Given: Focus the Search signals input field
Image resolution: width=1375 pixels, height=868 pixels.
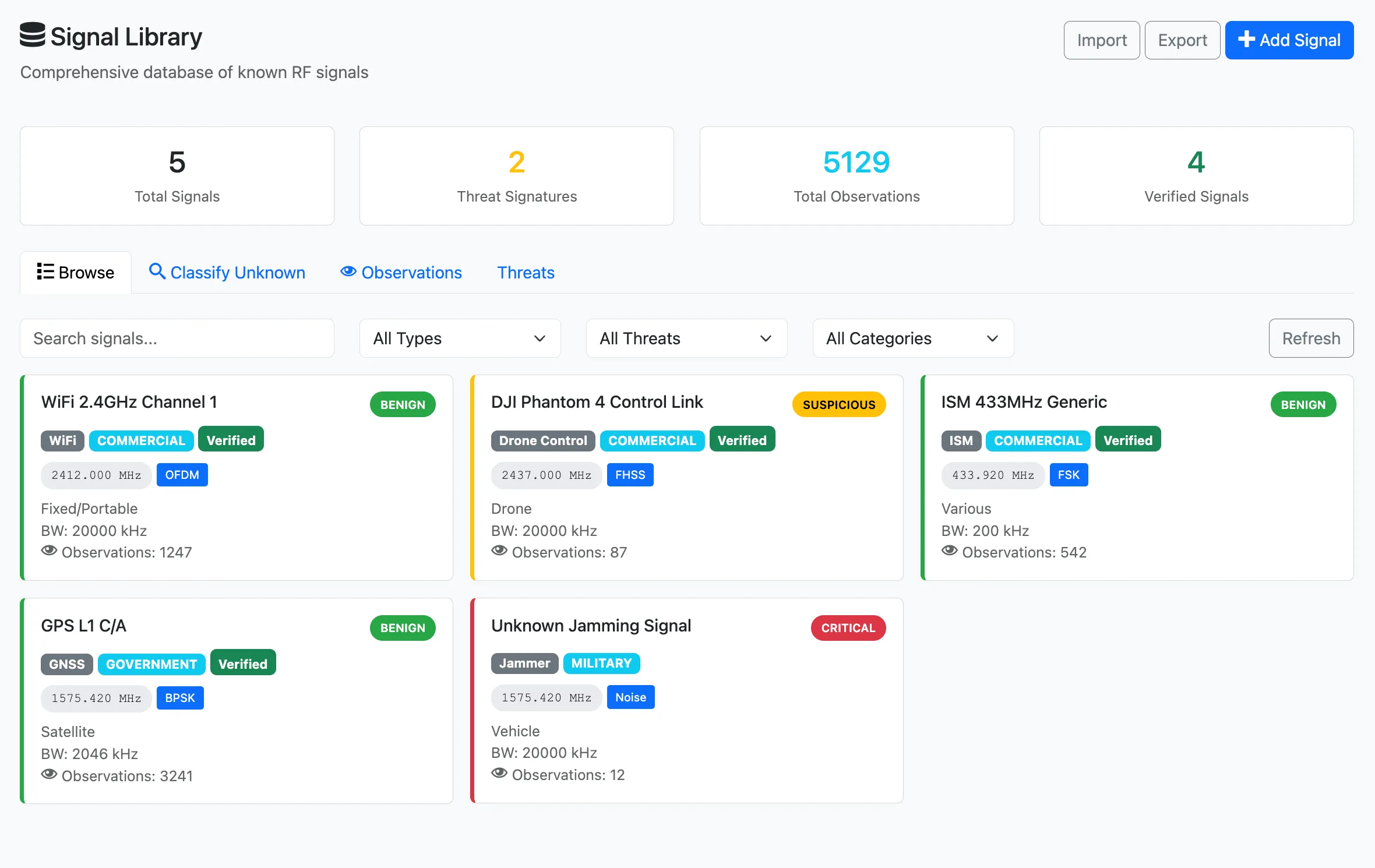Looking at the screenshot, I should [177, 338].
